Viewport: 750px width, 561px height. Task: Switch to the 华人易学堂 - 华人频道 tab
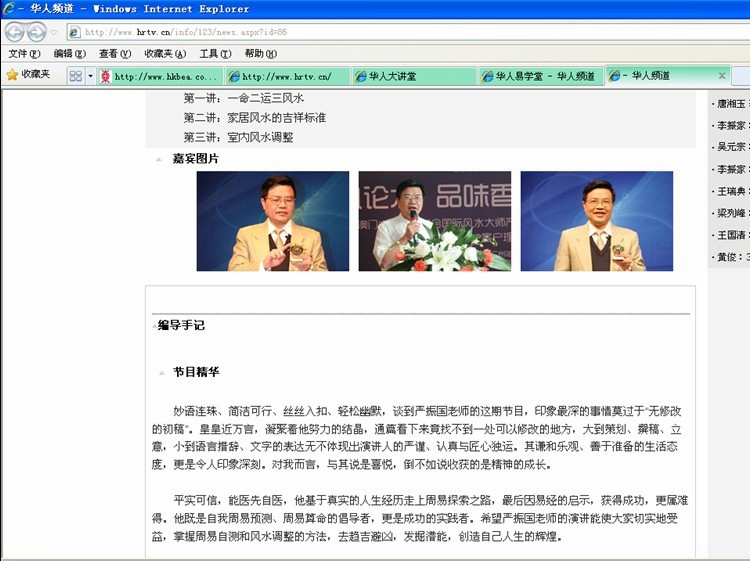point(541,76)
